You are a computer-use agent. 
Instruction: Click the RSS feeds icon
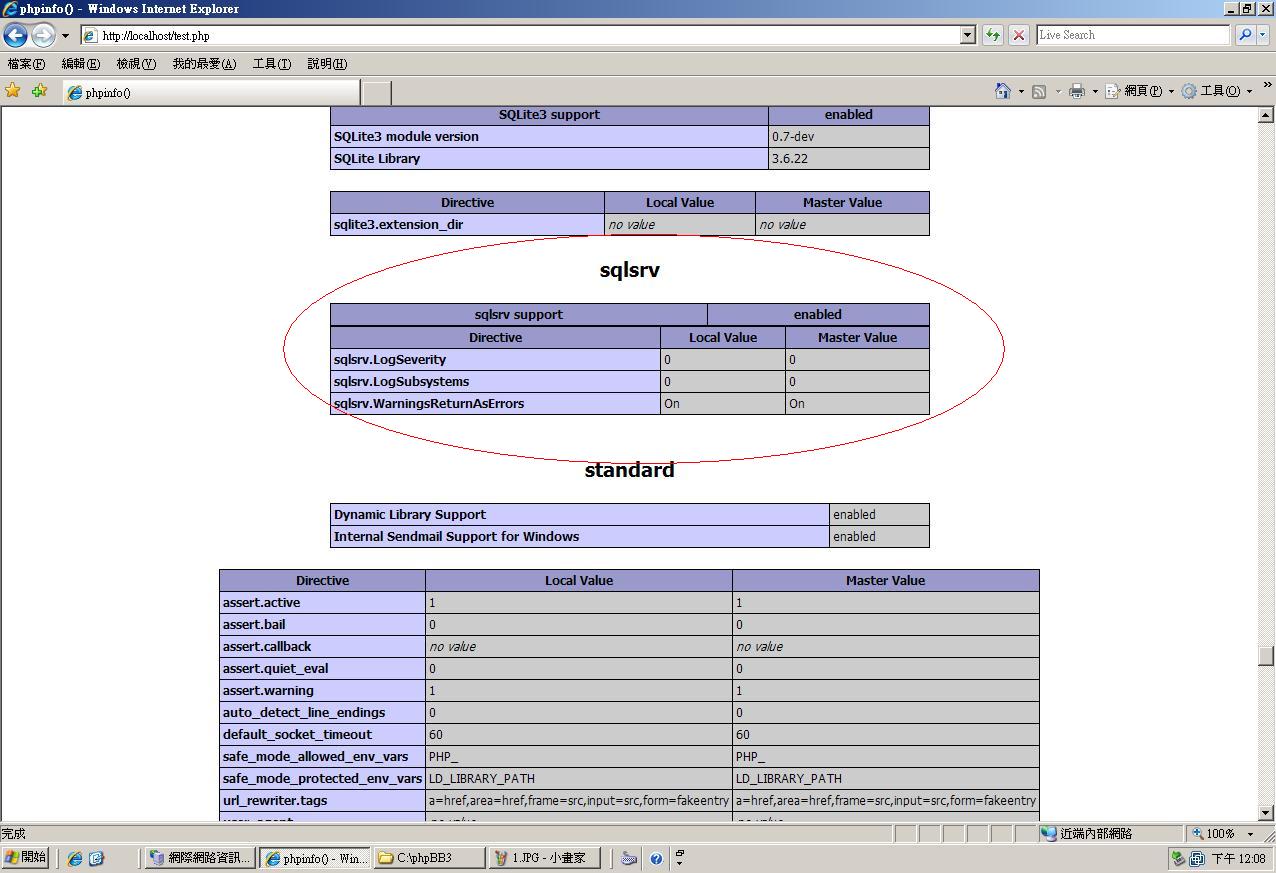pyautogui.click(x=1039, y=91)
